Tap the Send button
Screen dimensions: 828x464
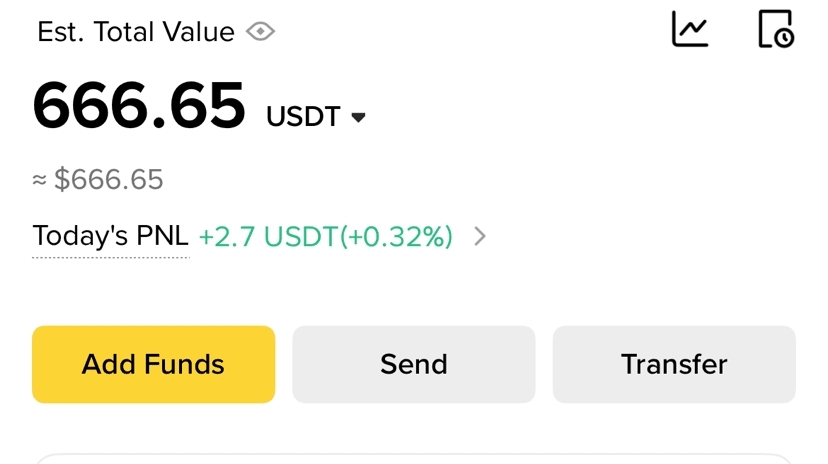tap(413, 364)
